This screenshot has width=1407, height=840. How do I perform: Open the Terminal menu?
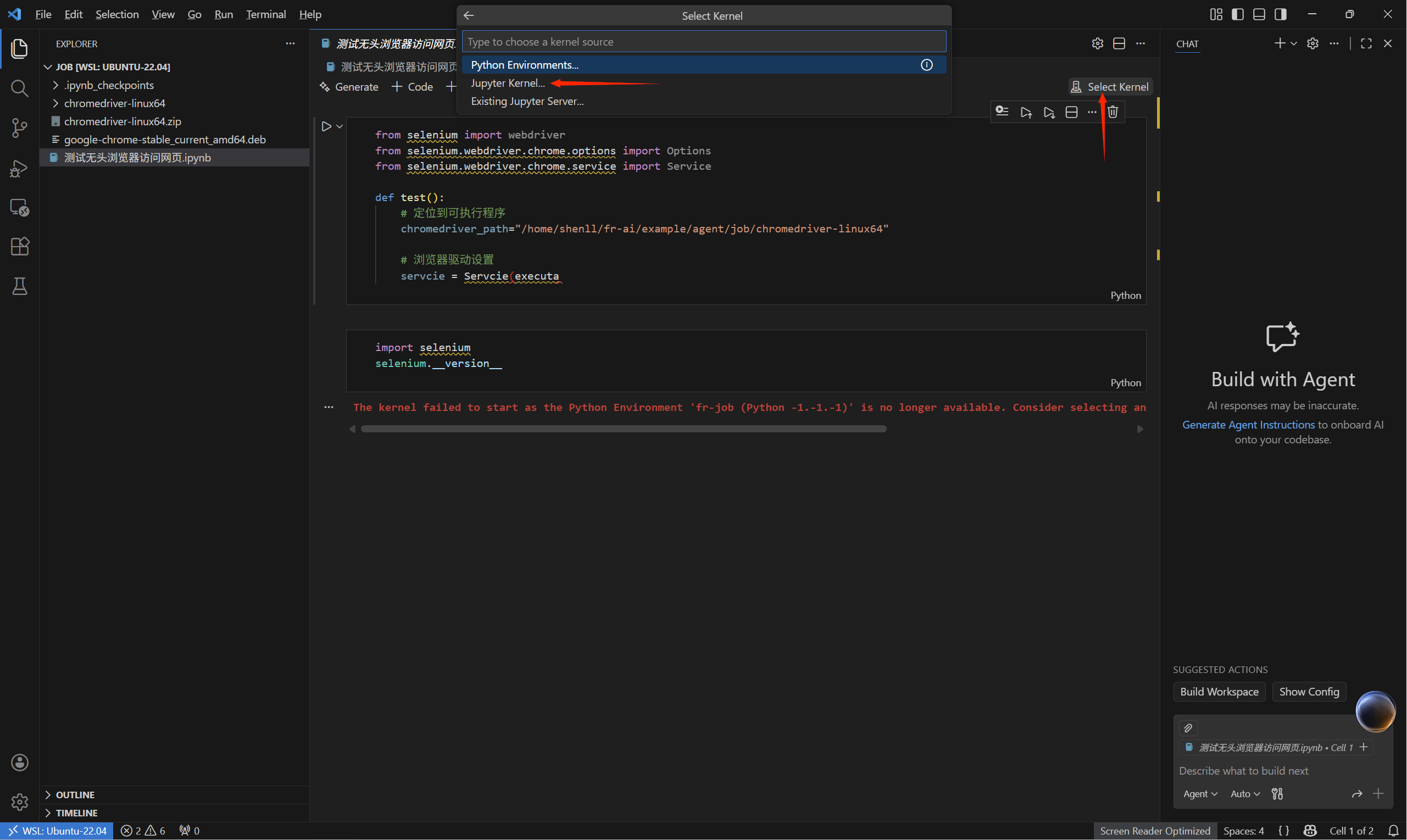point(265,15)
